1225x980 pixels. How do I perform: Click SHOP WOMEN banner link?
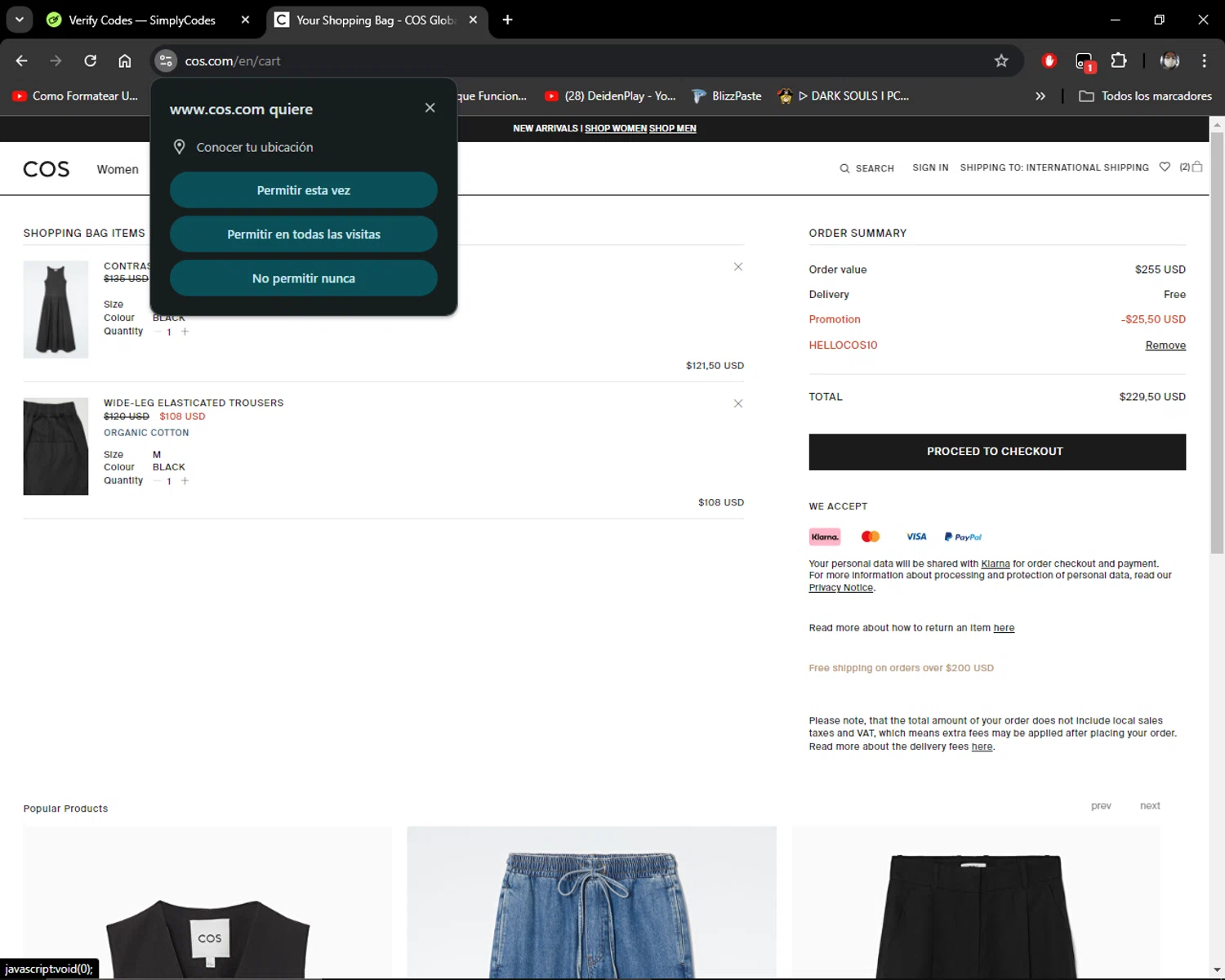click(x=616, y=128)
